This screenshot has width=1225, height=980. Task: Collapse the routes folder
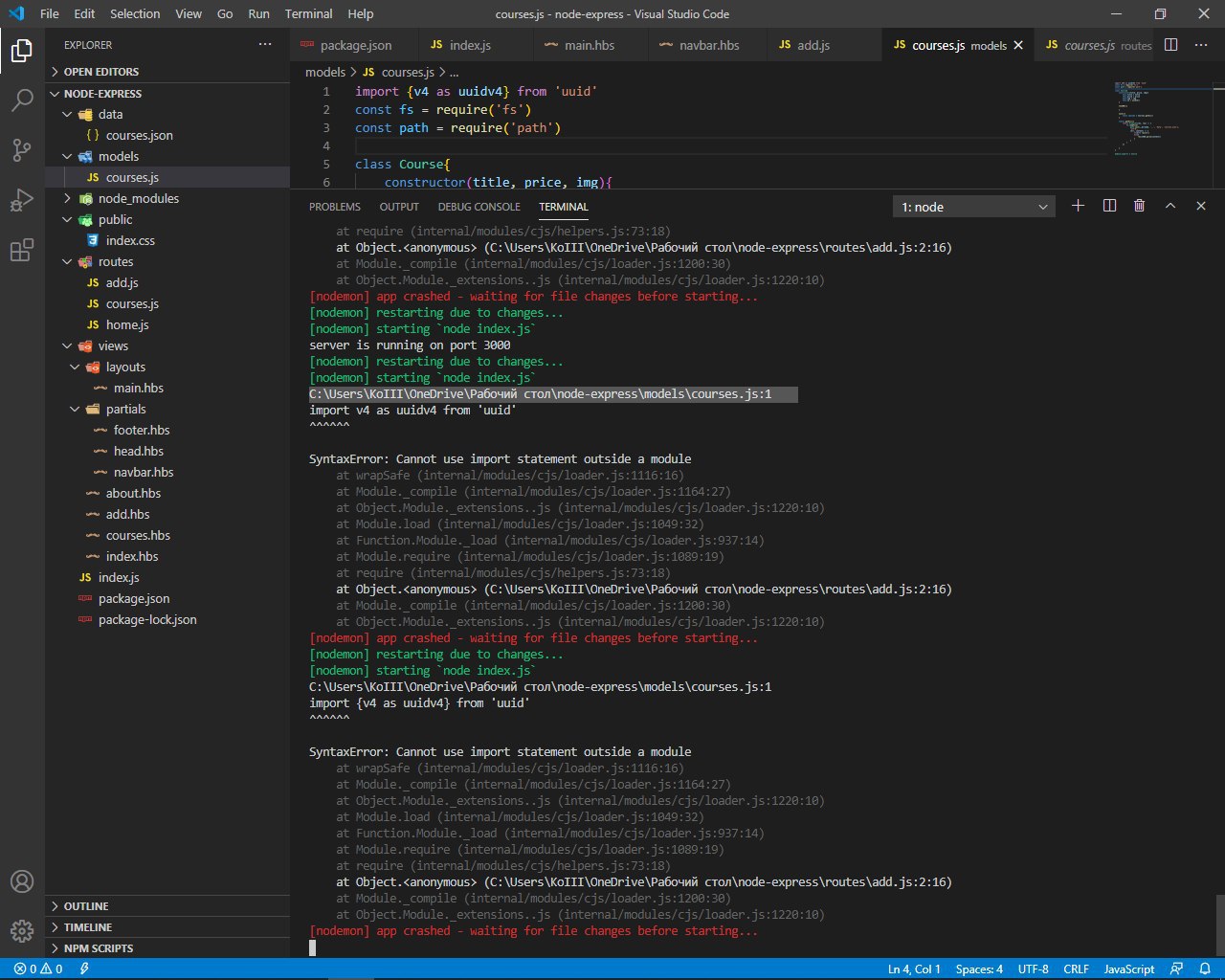(x=167, y=261)
